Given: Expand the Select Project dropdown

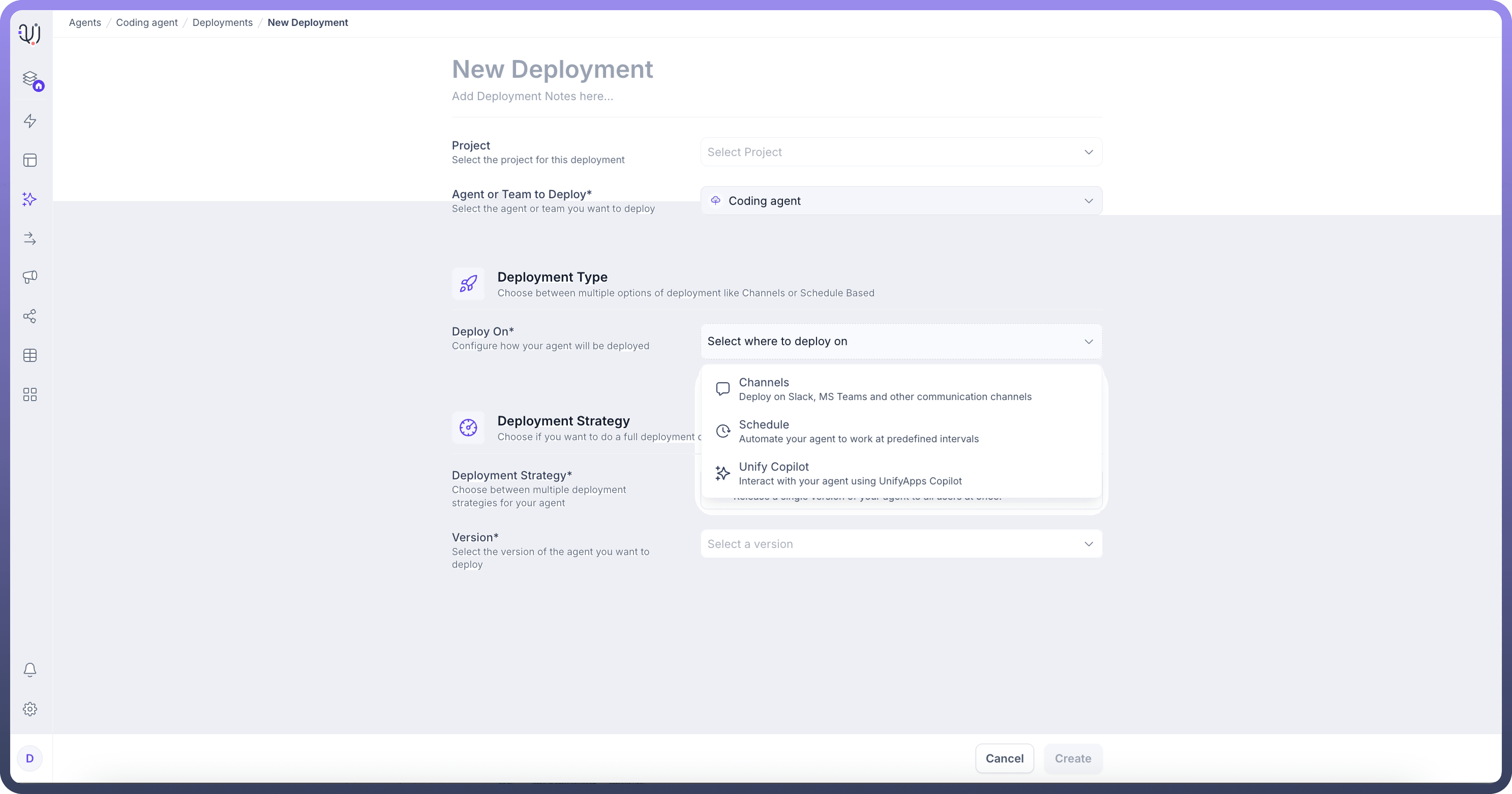Looking at the screenshot, I should tap(900, 152).
